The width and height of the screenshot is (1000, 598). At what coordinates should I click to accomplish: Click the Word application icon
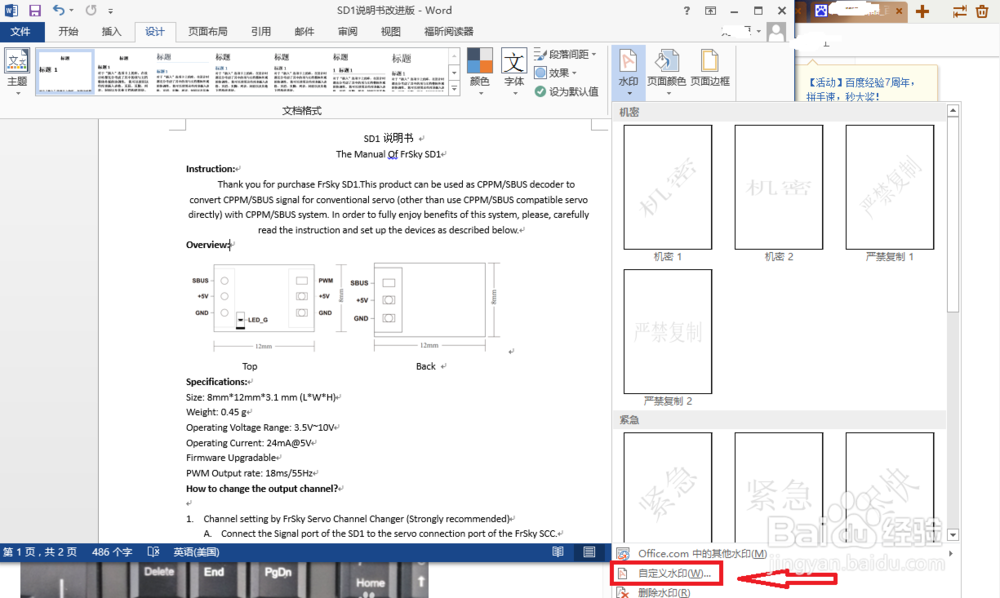click(x=11, y=10)
